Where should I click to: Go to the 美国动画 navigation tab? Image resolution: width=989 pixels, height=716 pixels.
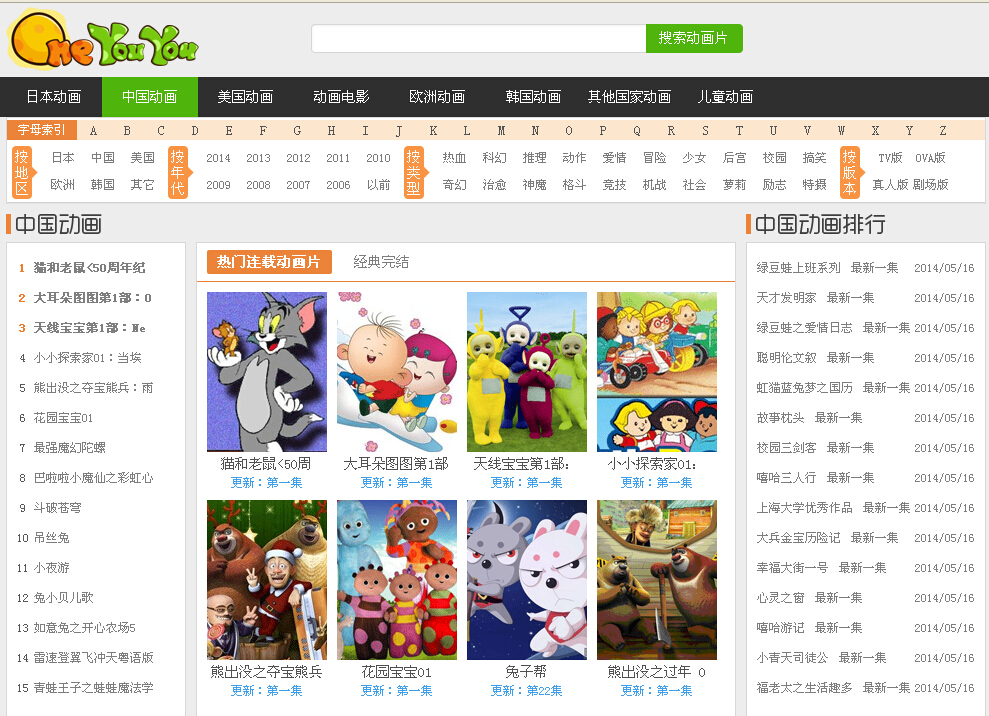coord(245,97)
